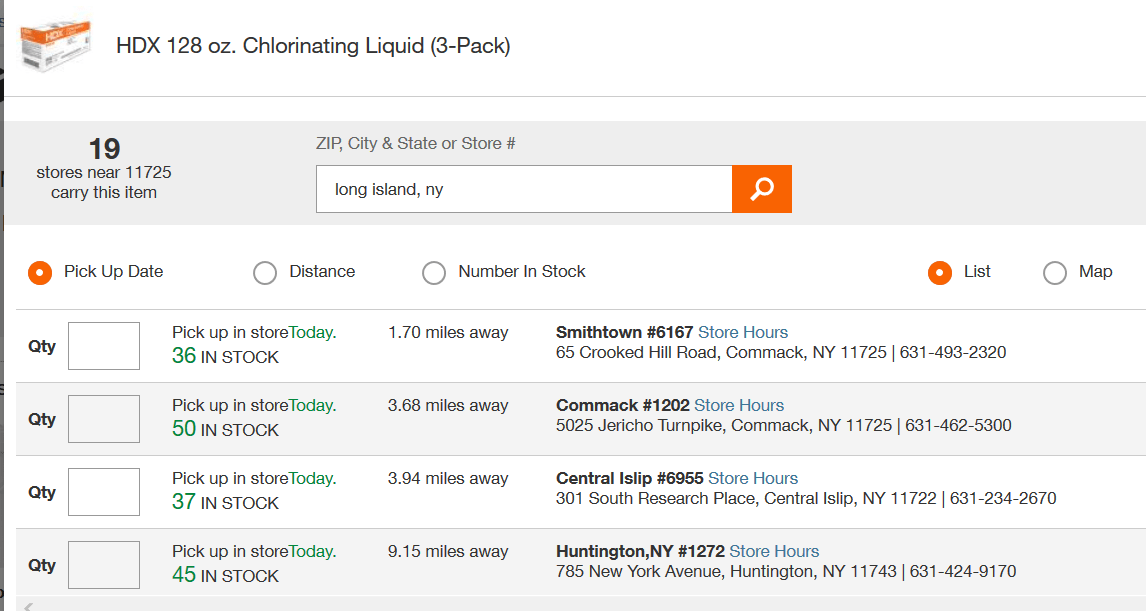Screen dimensions: 1146x611
Task: Select the Distance sort radio button
Action: point(265,272)
